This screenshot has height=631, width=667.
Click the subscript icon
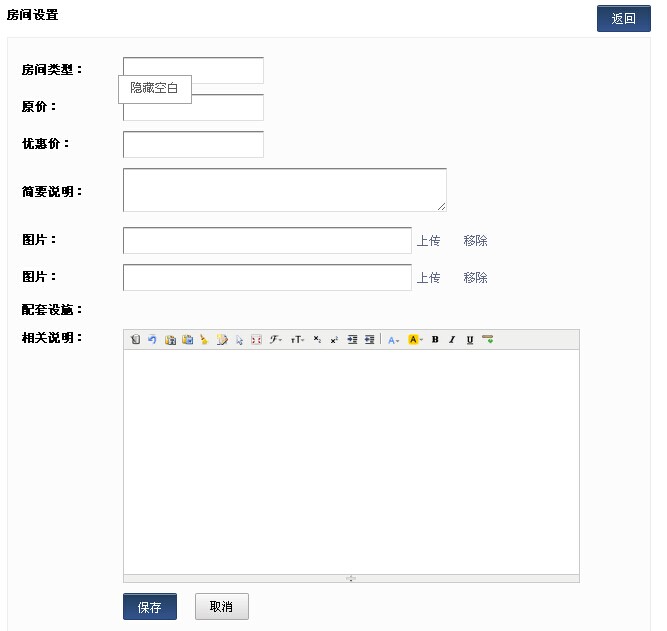click(317, 340)
